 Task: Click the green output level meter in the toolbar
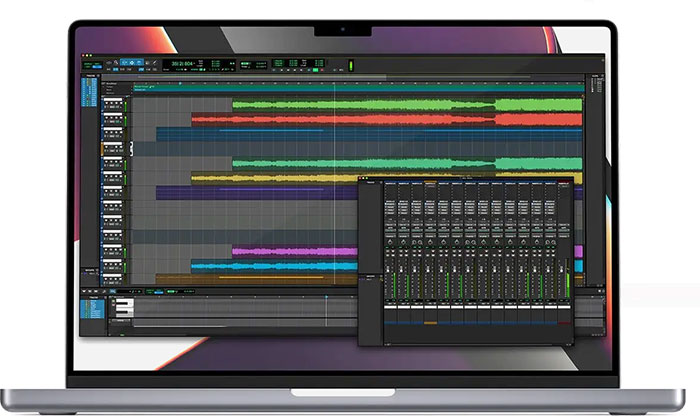tap(351, 66)
